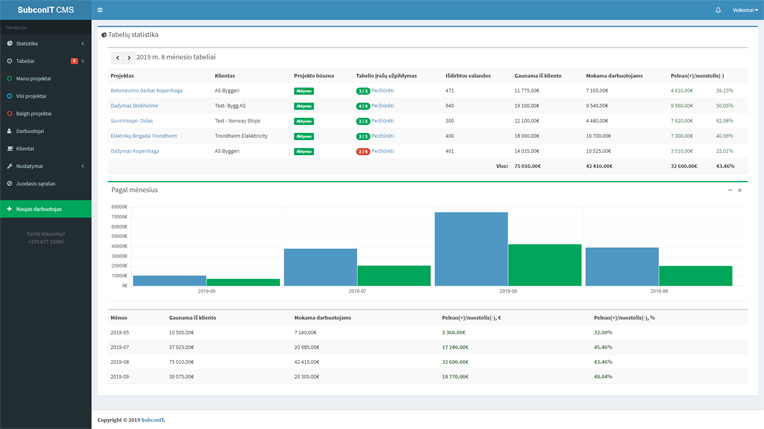764x429 pixels.
Task: Open Baigti projektai in the sidebar
Action: coord(45,114)
